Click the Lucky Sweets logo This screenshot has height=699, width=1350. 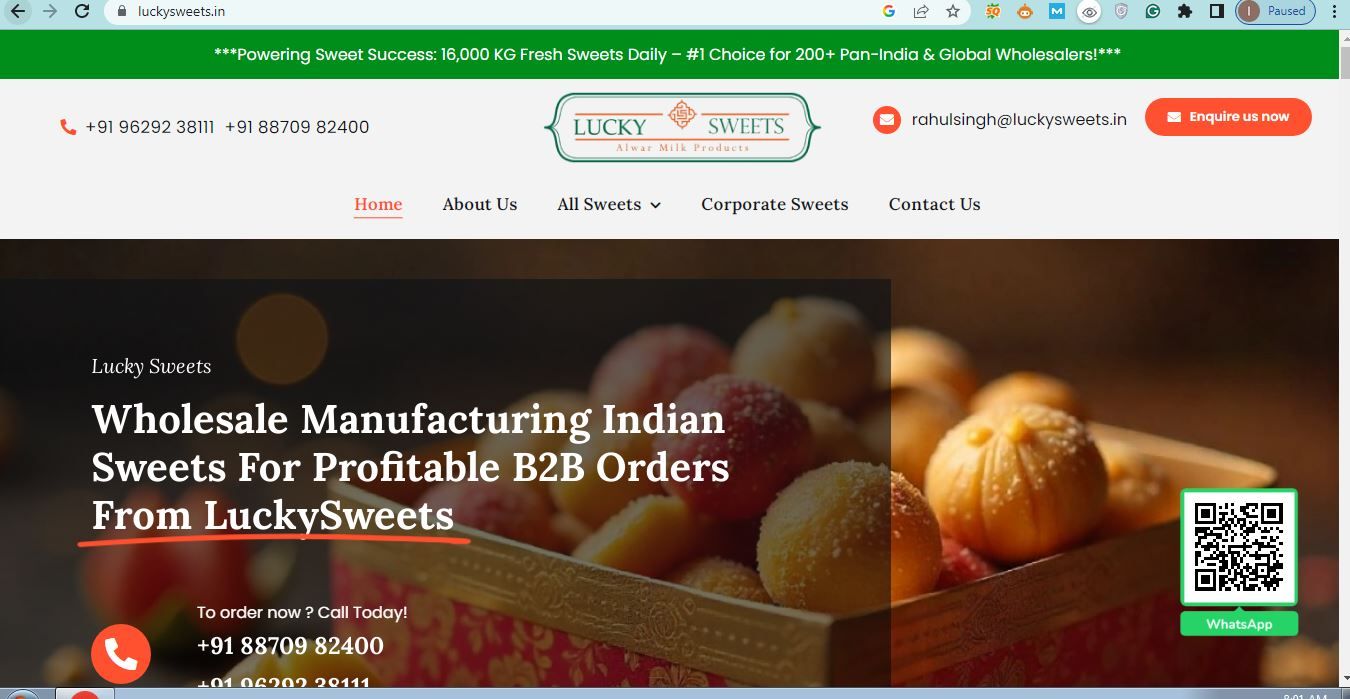[x=682, y=127]
